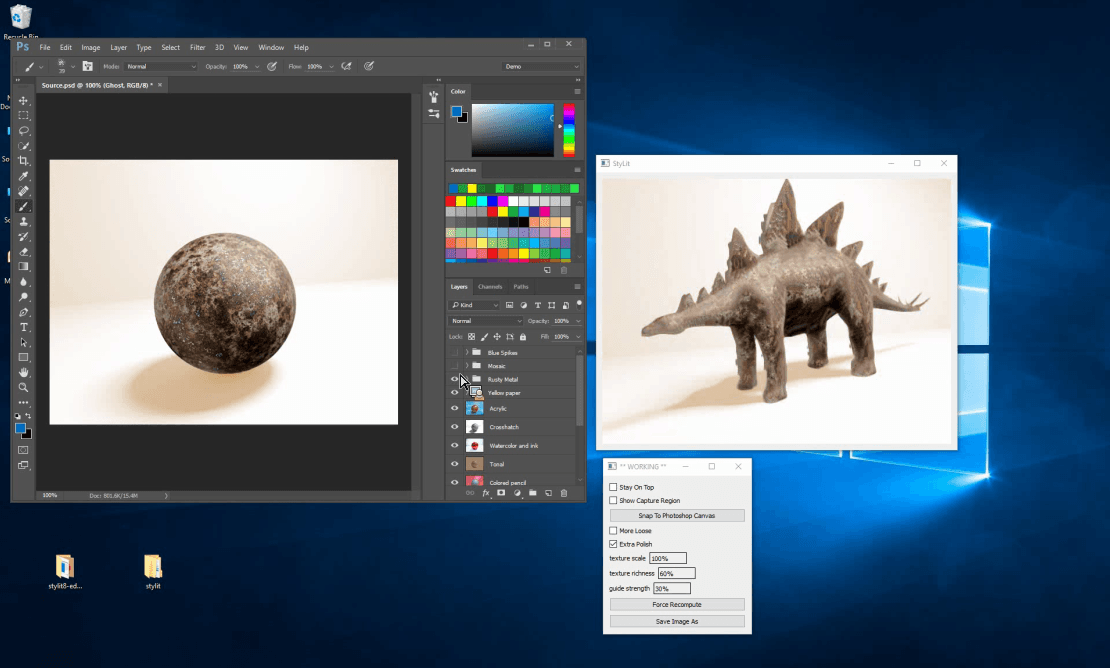The width and height of the screenshot is (1110, 668).
Task: Select the Gradient tool
Action: (23, 267)
